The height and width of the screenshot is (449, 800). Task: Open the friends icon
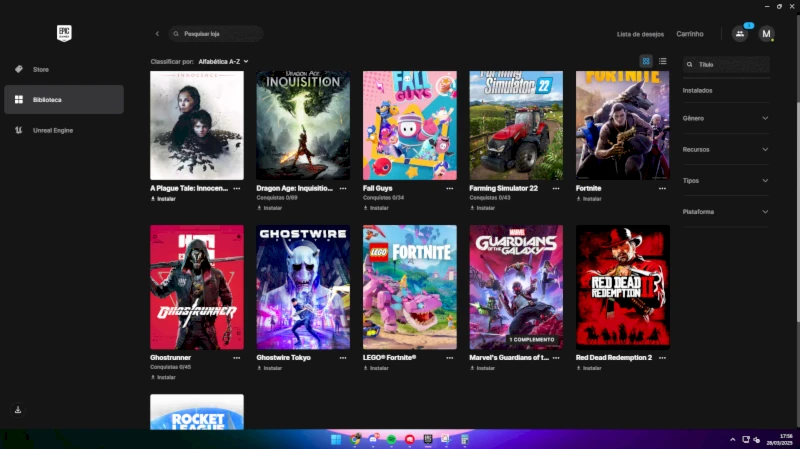pyautogui.click(x=740, y=34)
